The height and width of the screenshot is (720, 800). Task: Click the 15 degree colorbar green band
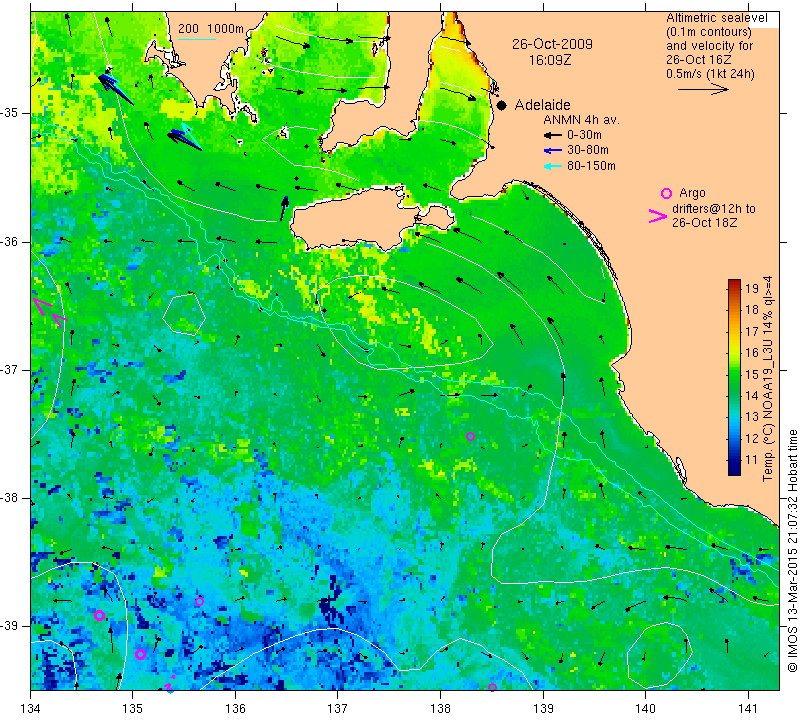[x=734, y=374]
